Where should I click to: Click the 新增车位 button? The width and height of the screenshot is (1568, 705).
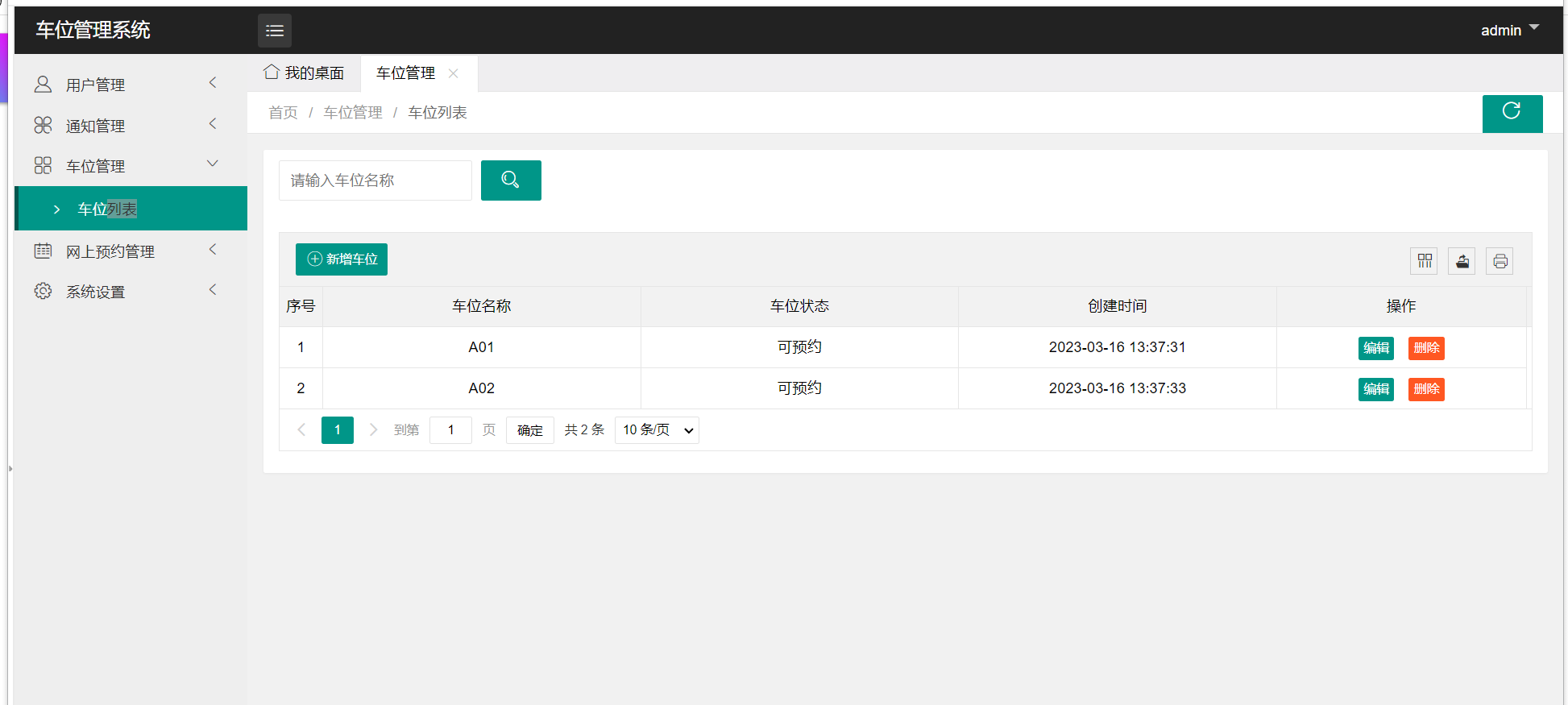[x=342, y=259]
